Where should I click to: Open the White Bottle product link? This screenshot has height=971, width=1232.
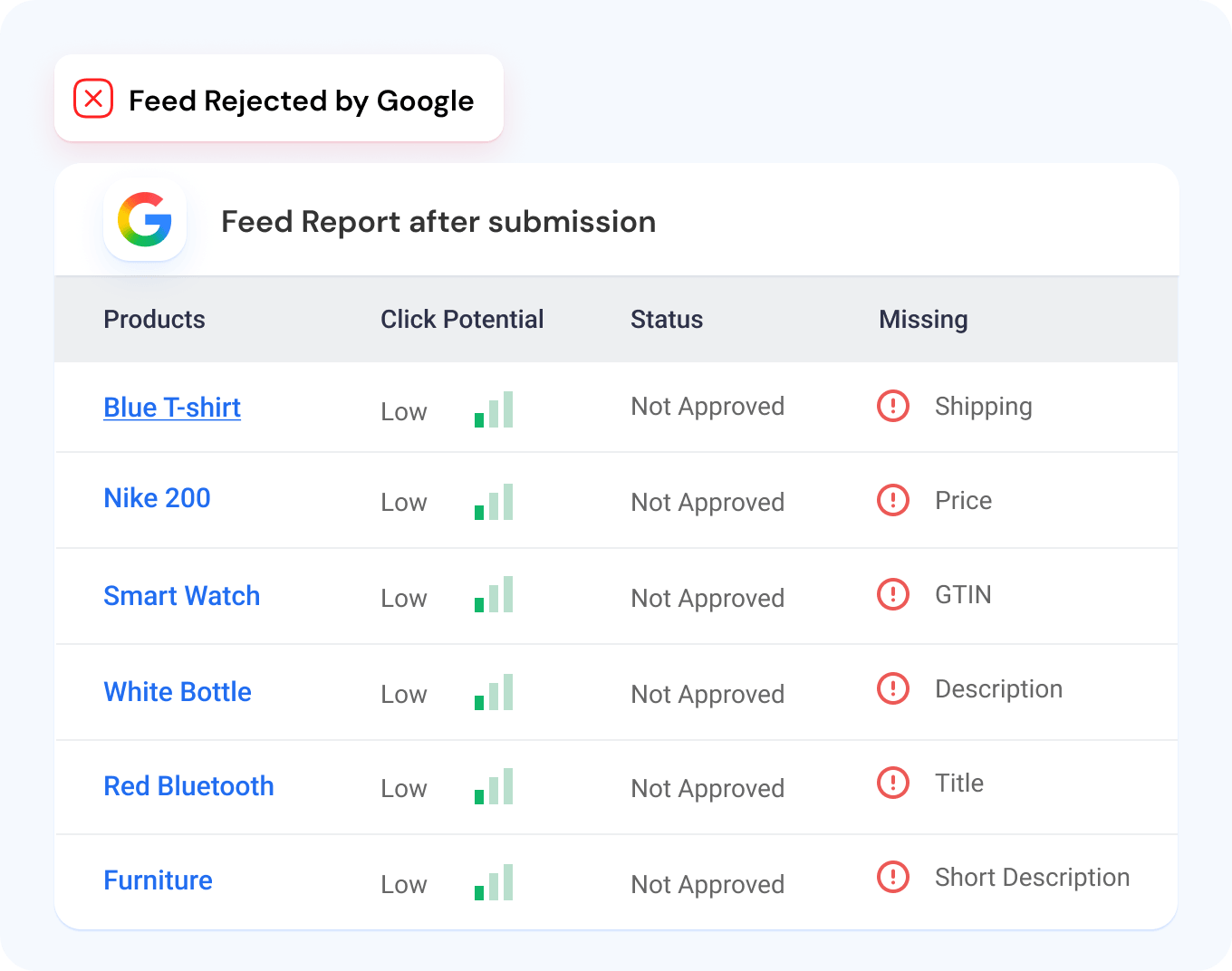pyautogui.click(x=178, y=692)
